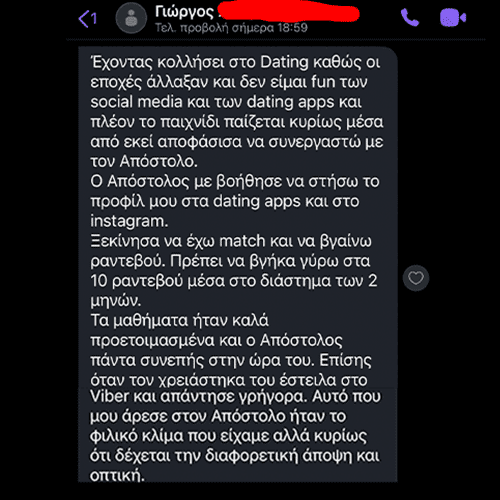Tap the unread count badge "1"
Viewport: 500px width, 500px height.
[x=94, y=18]
